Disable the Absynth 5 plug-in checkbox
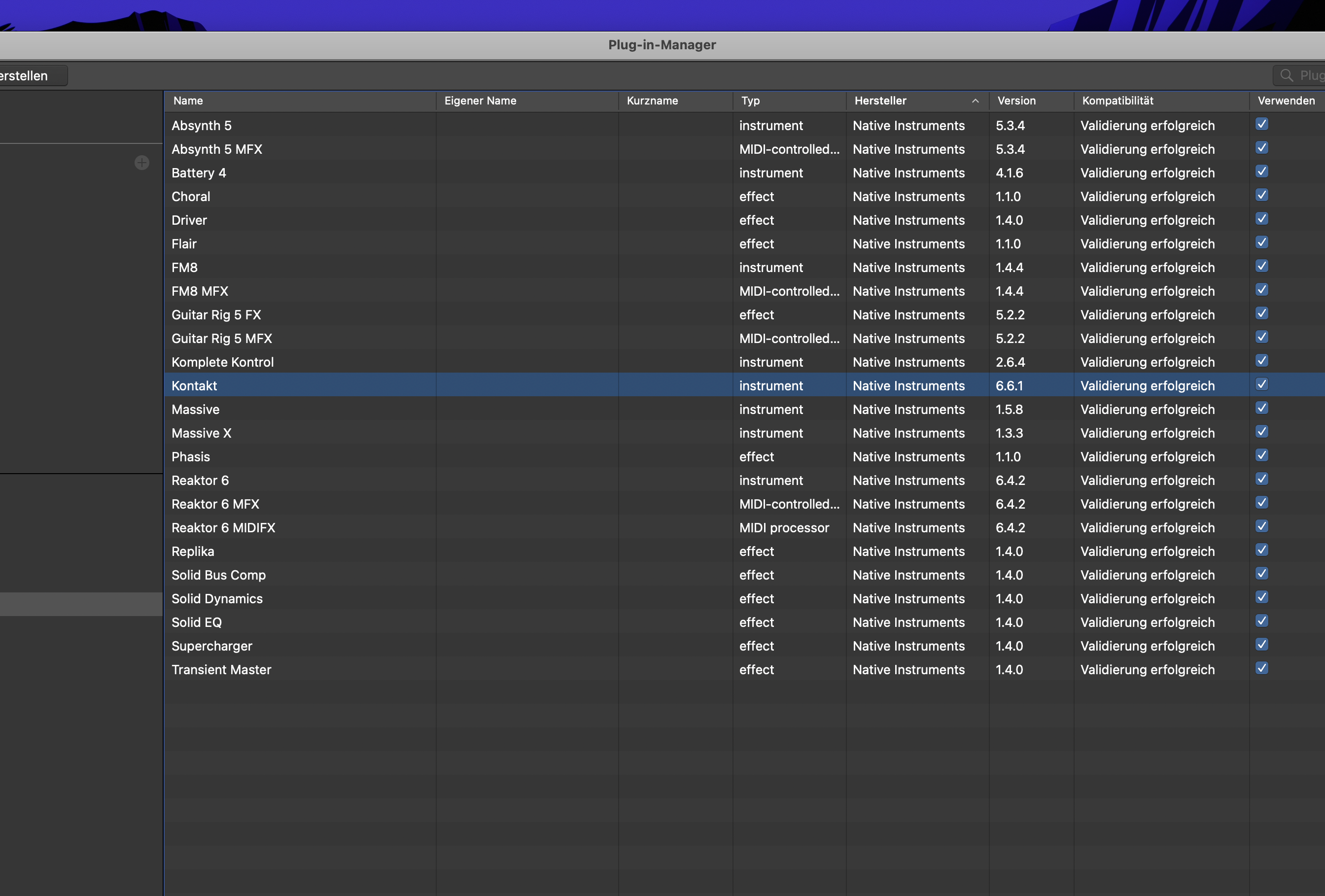This screenshot has width=1325, height=896. pos(1262,124)
